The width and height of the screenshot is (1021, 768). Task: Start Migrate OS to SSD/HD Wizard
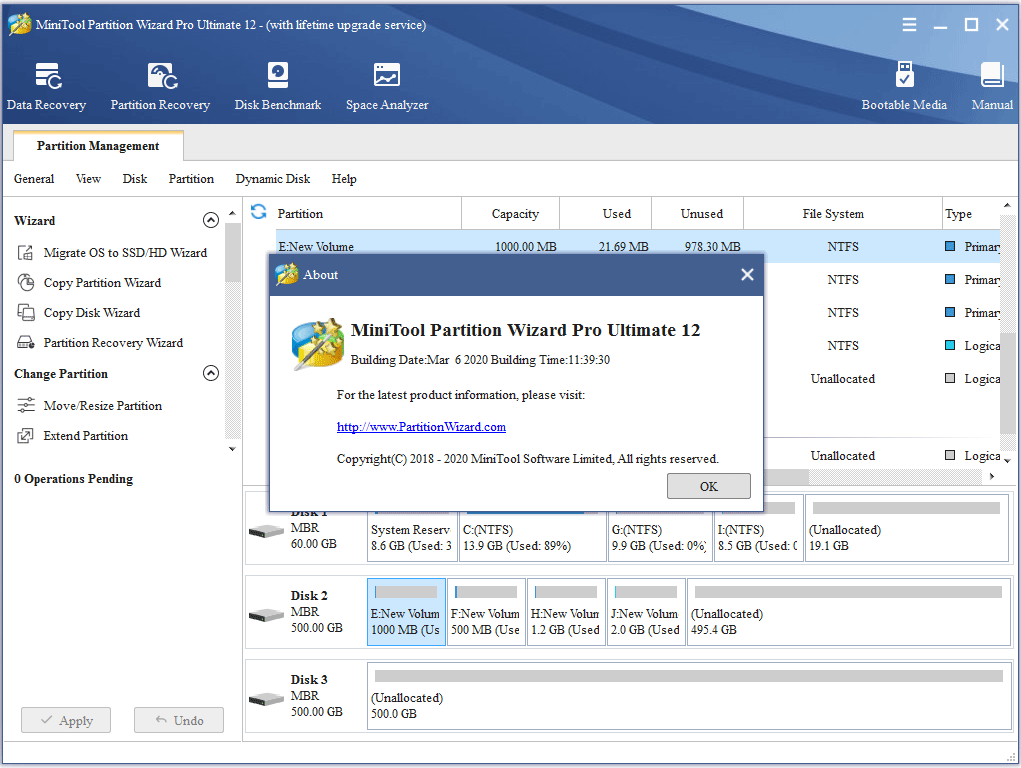point(112,253)
